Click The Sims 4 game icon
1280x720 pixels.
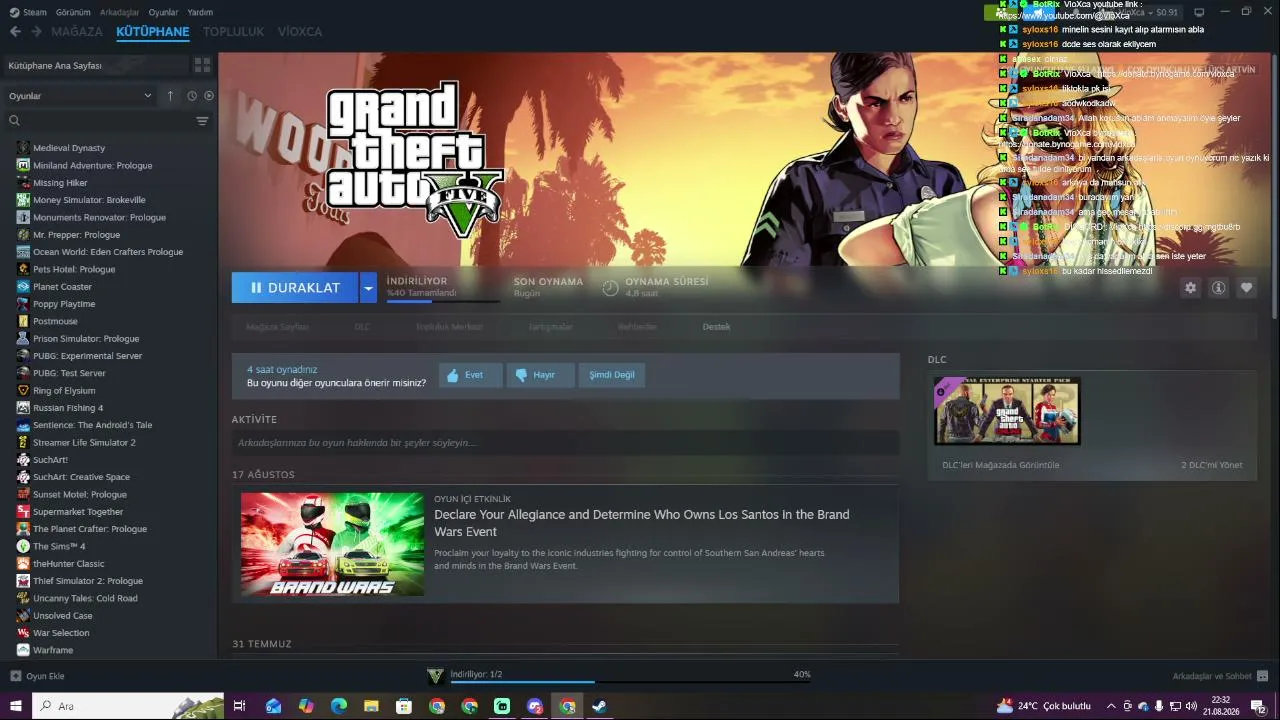(x=23, y=546)
